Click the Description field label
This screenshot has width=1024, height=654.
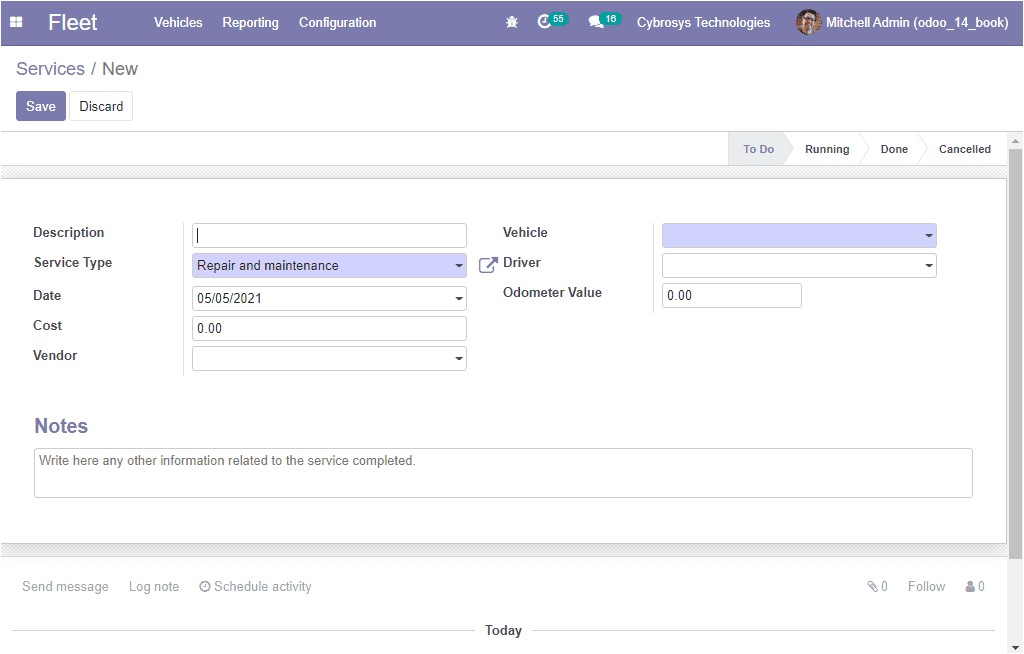69,233
